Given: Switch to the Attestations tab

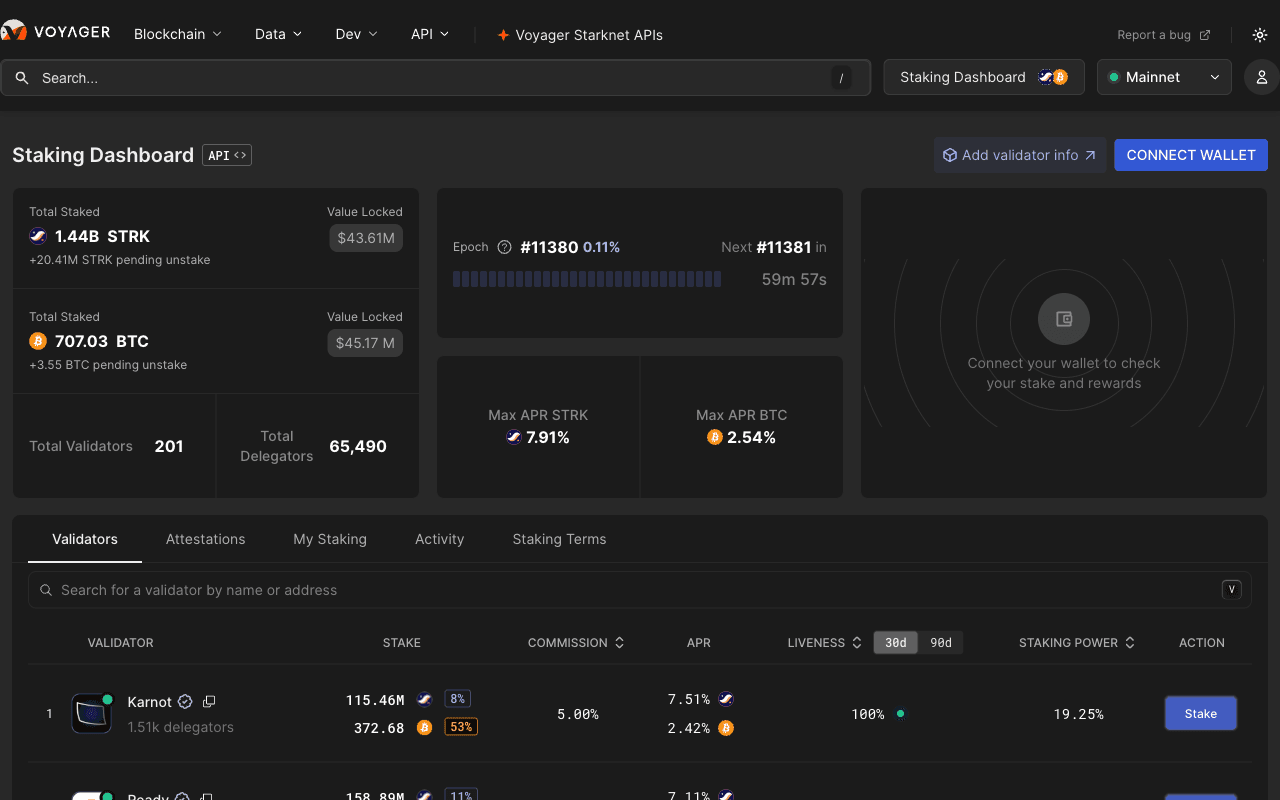Looking at the screenshot, I should [x=206, y=539].
